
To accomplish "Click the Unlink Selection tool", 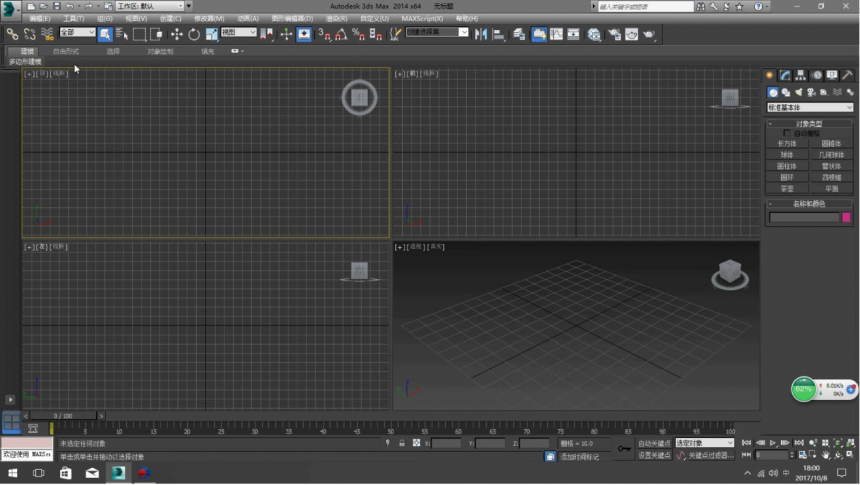I will coord(30,34).
